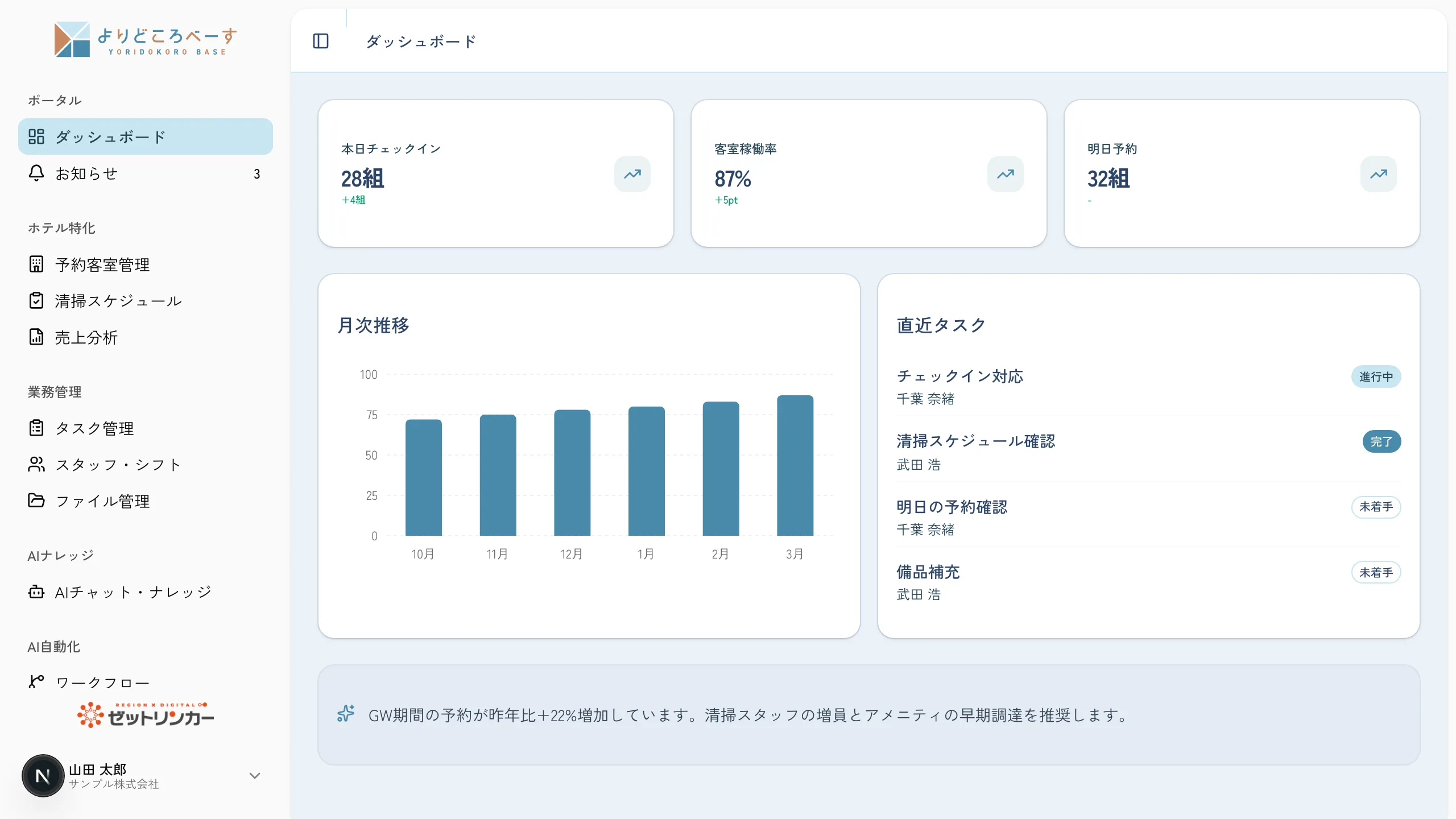Image resolution: width=1456 pixels, height=819 pixels.
Task: Click the スタッフ・シフト people icon
Action: tap(36, 464)
